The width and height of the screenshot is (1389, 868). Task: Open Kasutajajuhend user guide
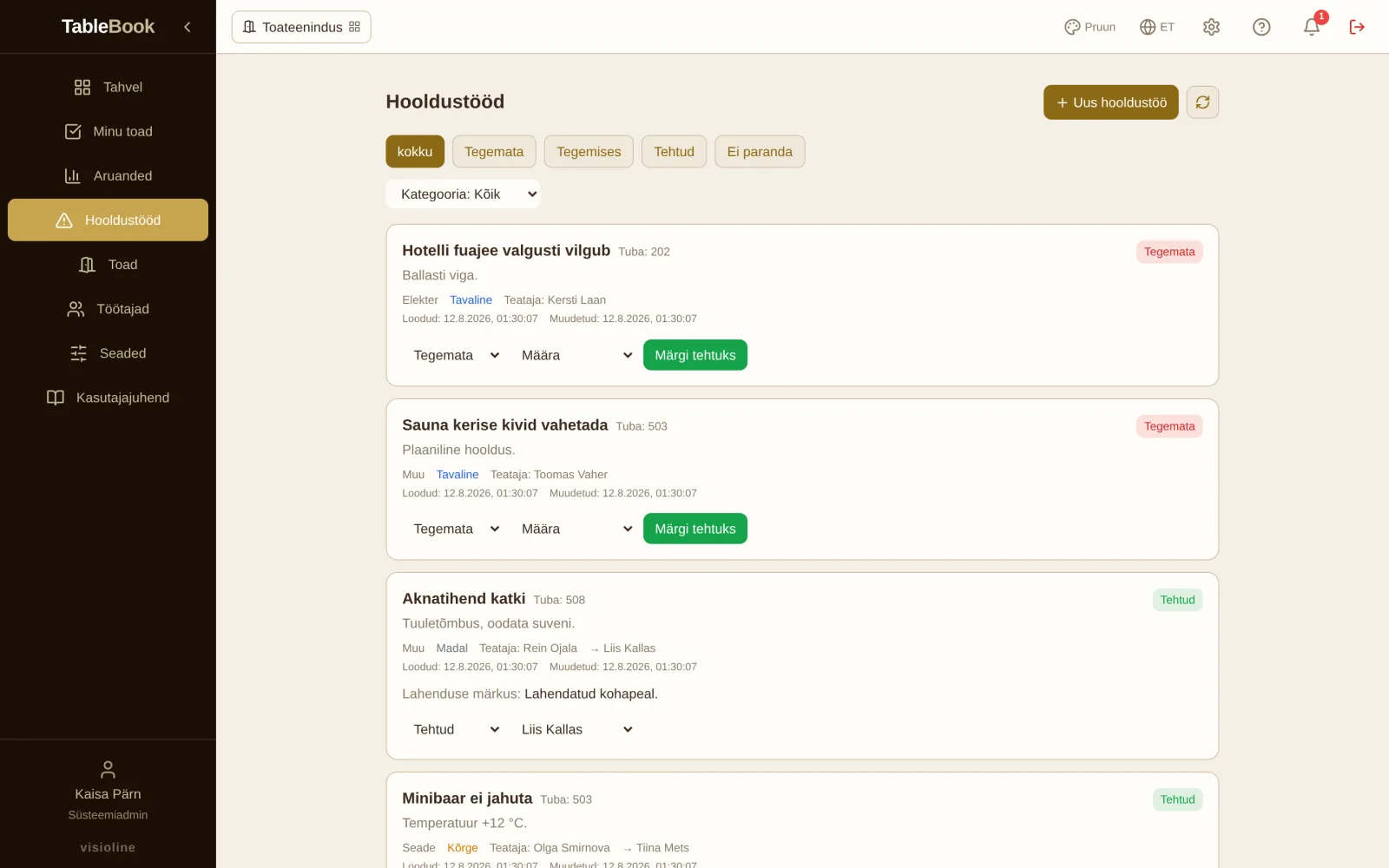108,398
